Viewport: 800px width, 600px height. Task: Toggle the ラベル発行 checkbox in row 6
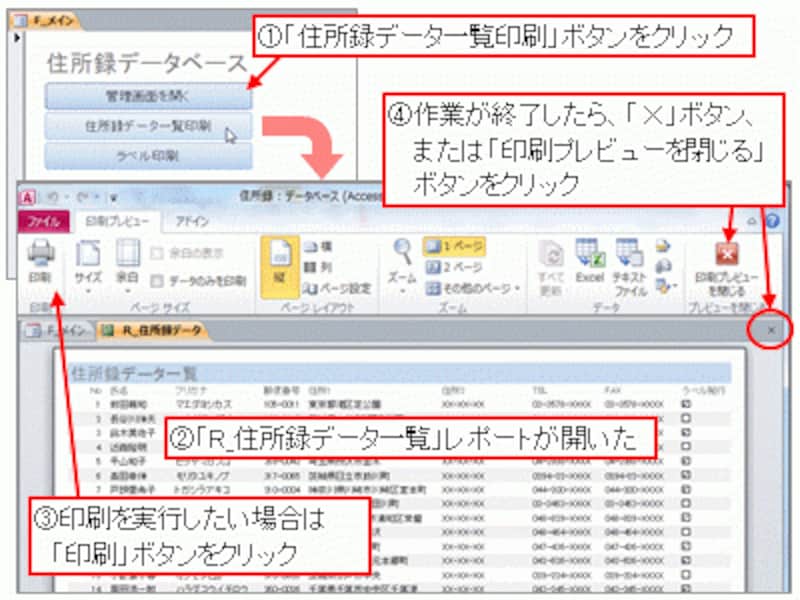tap(686, 475)
